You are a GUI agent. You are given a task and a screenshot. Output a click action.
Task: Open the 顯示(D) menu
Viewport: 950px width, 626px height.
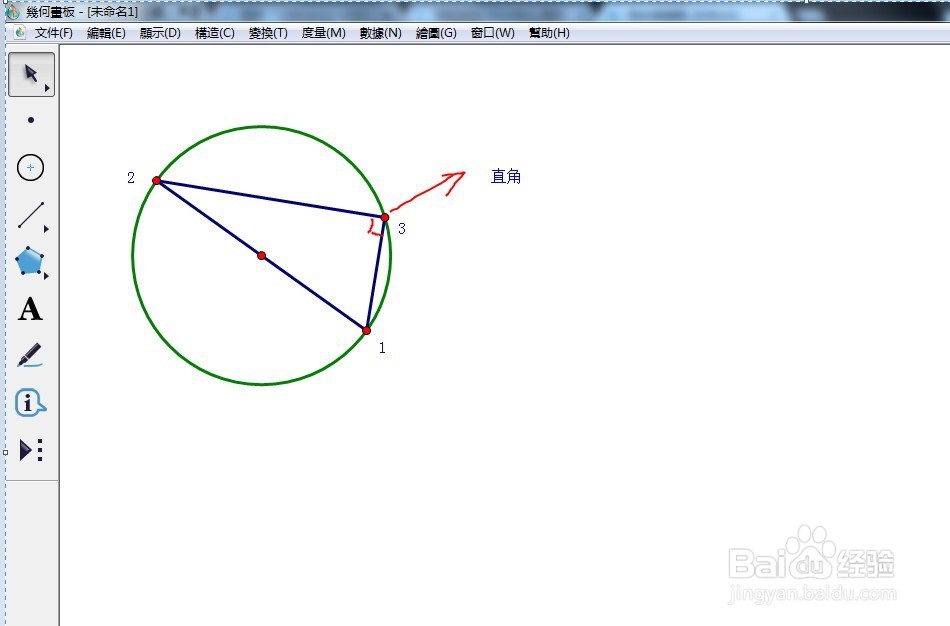coord(160,33)
